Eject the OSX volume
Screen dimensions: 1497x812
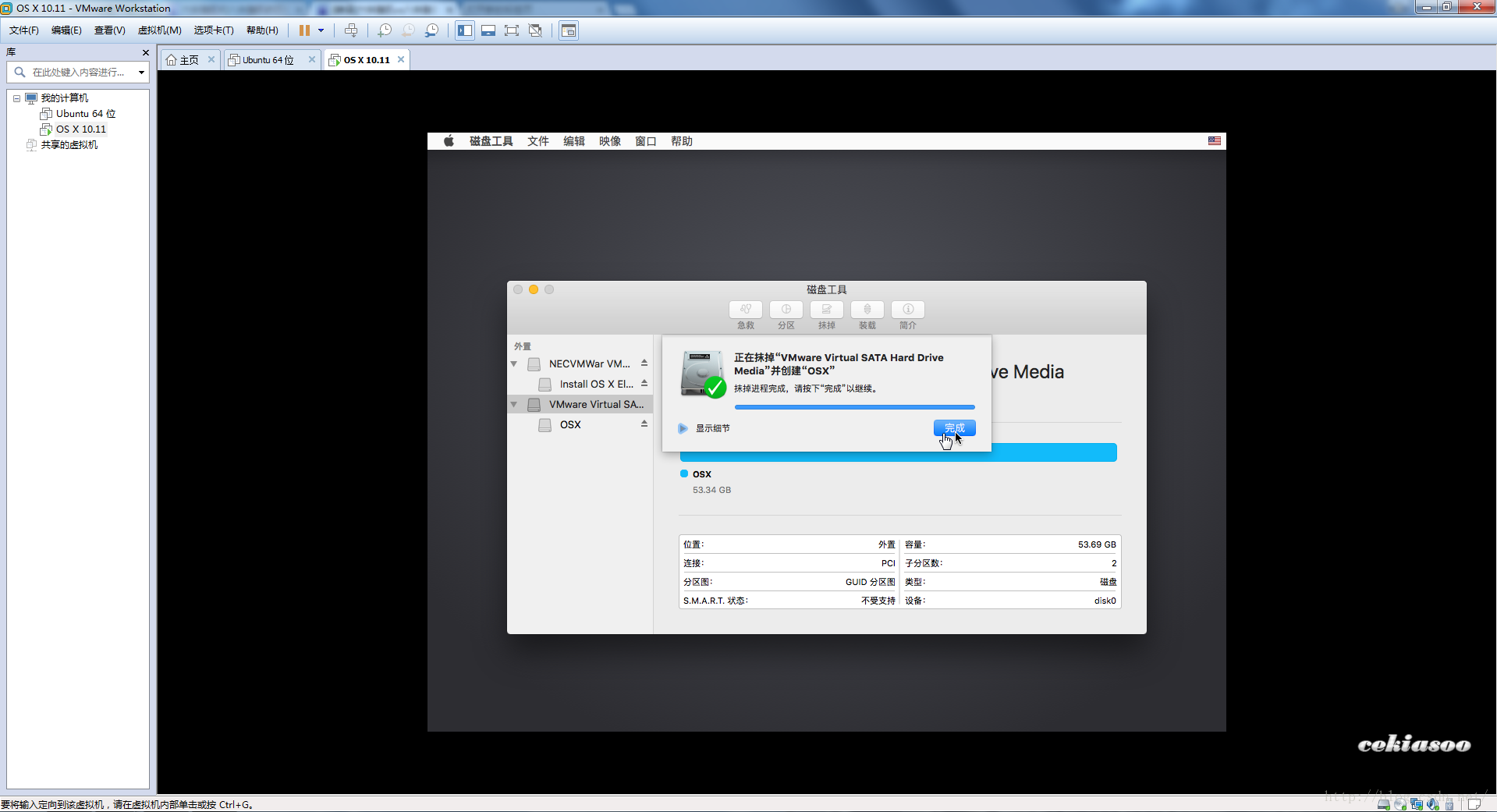tap(644, 424)
